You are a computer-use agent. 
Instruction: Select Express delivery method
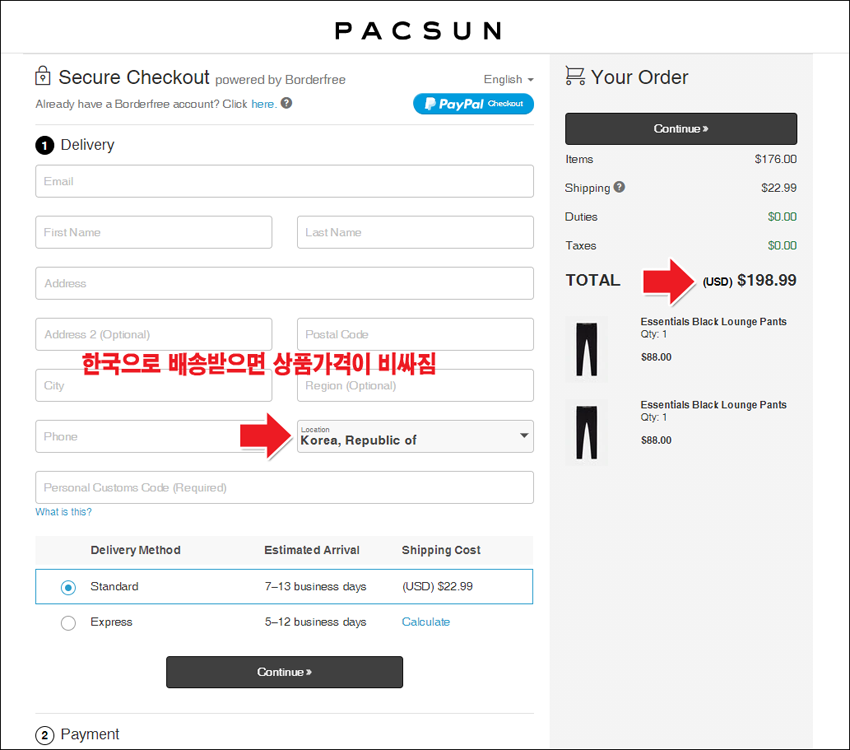coord(68,623)
